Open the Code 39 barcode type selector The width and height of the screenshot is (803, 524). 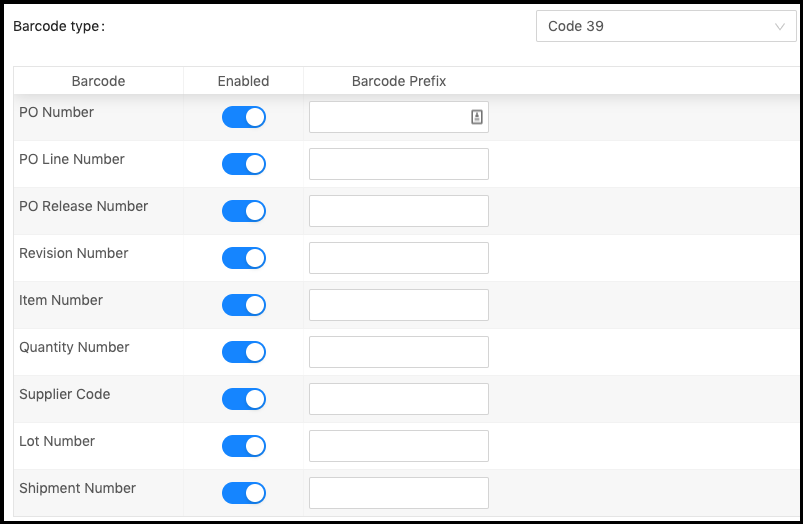coord(666,26)
